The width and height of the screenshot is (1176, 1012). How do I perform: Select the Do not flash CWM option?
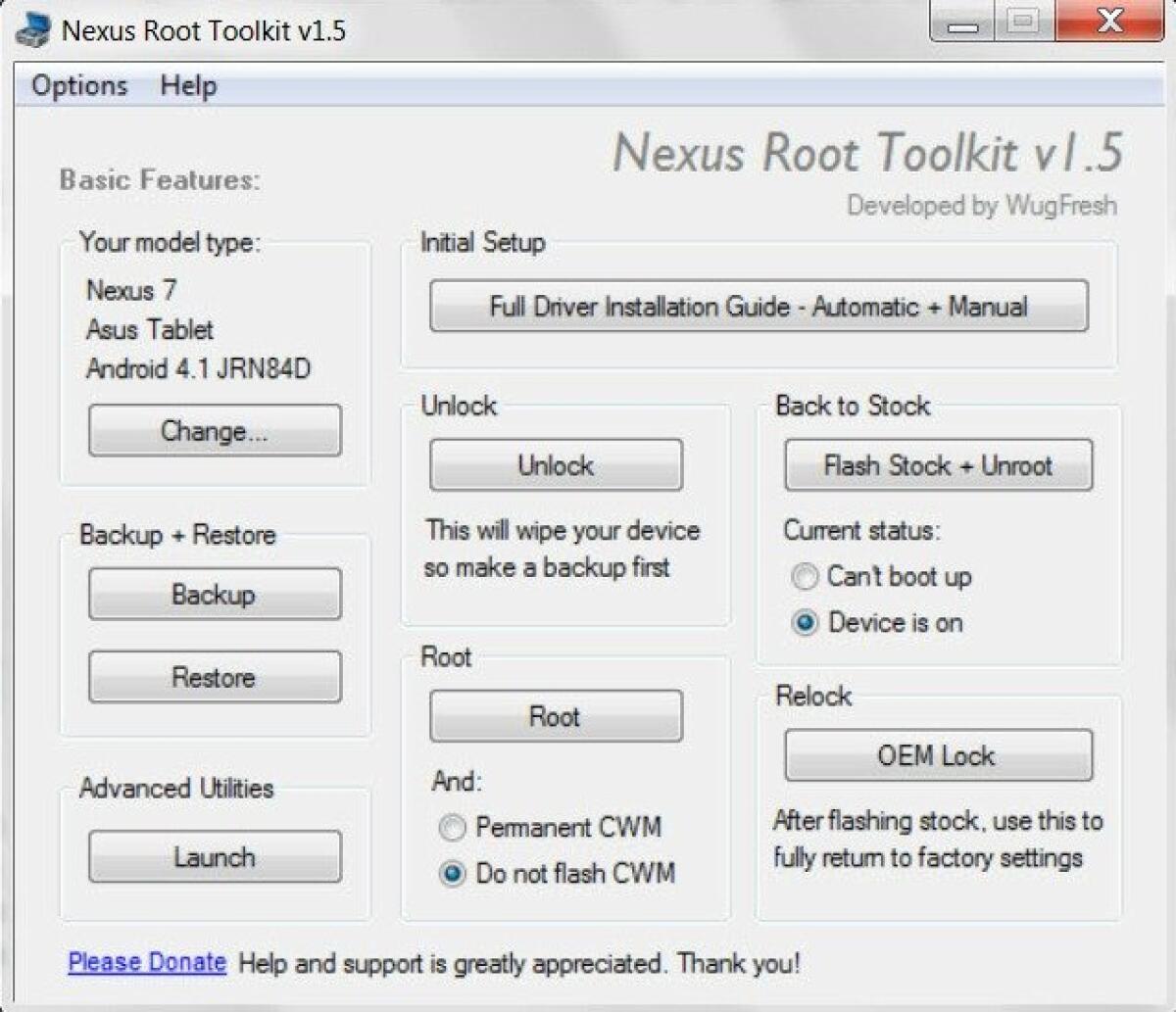(452, 874)
